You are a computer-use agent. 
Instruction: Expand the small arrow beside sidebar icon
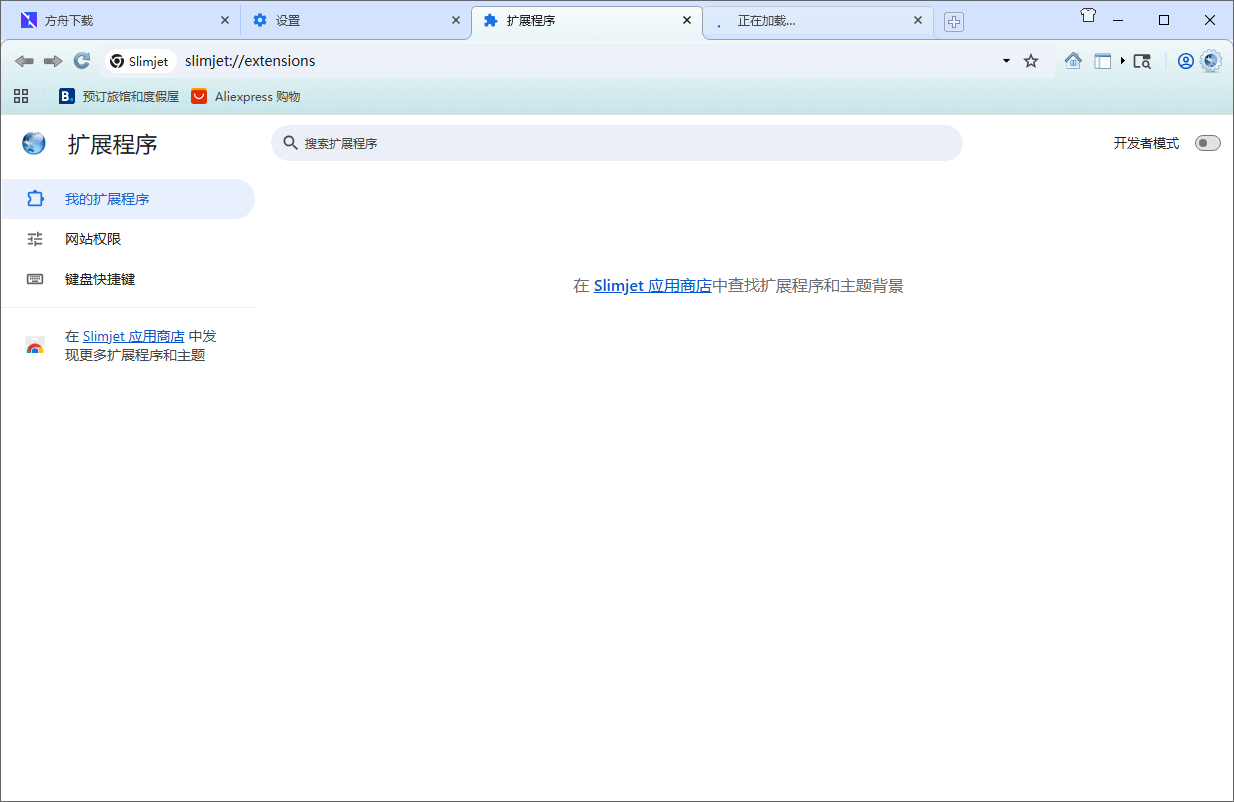pos(1123,61)
